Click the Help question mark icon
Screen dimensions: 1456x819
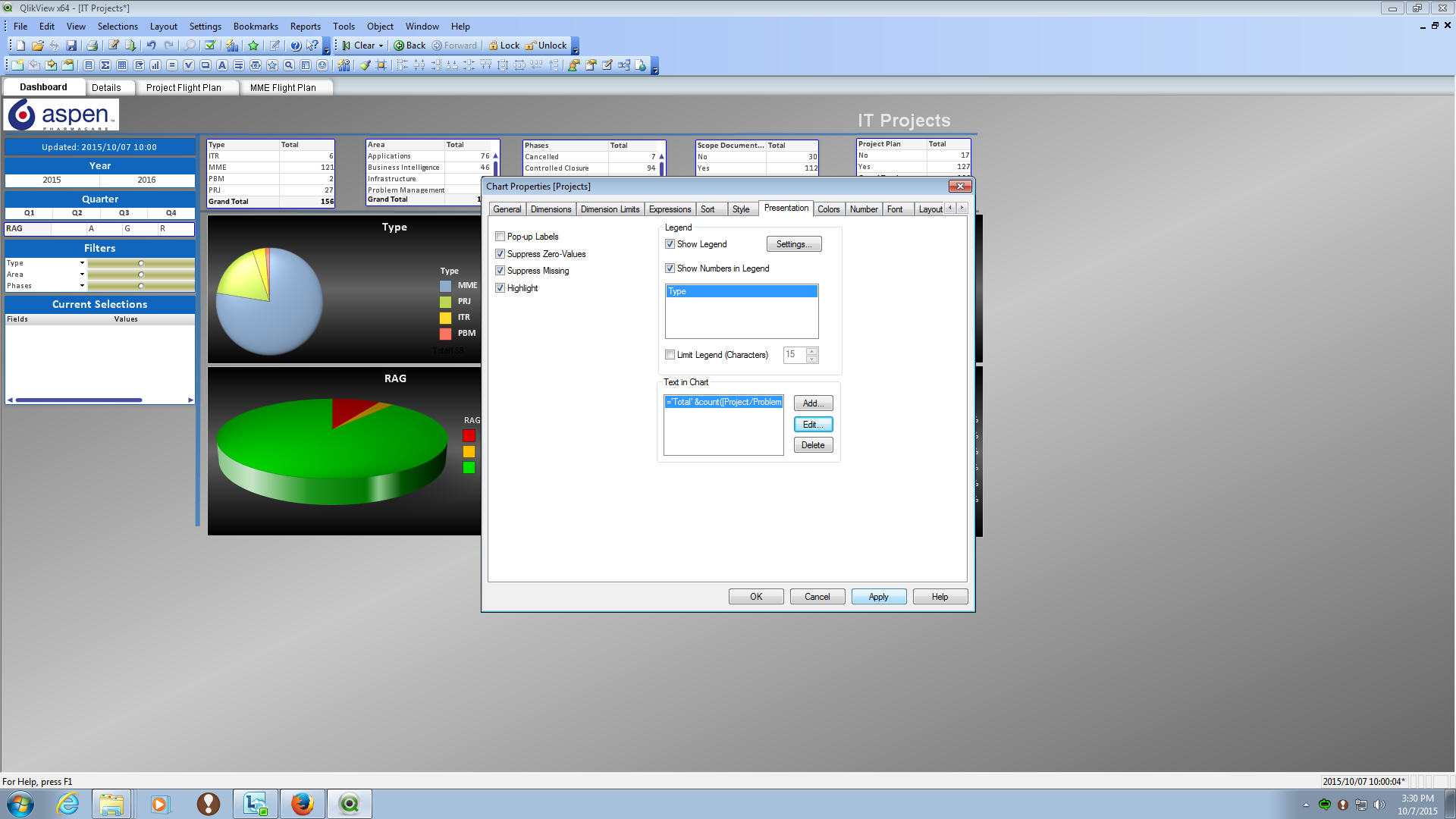click(x=296, y=45)
